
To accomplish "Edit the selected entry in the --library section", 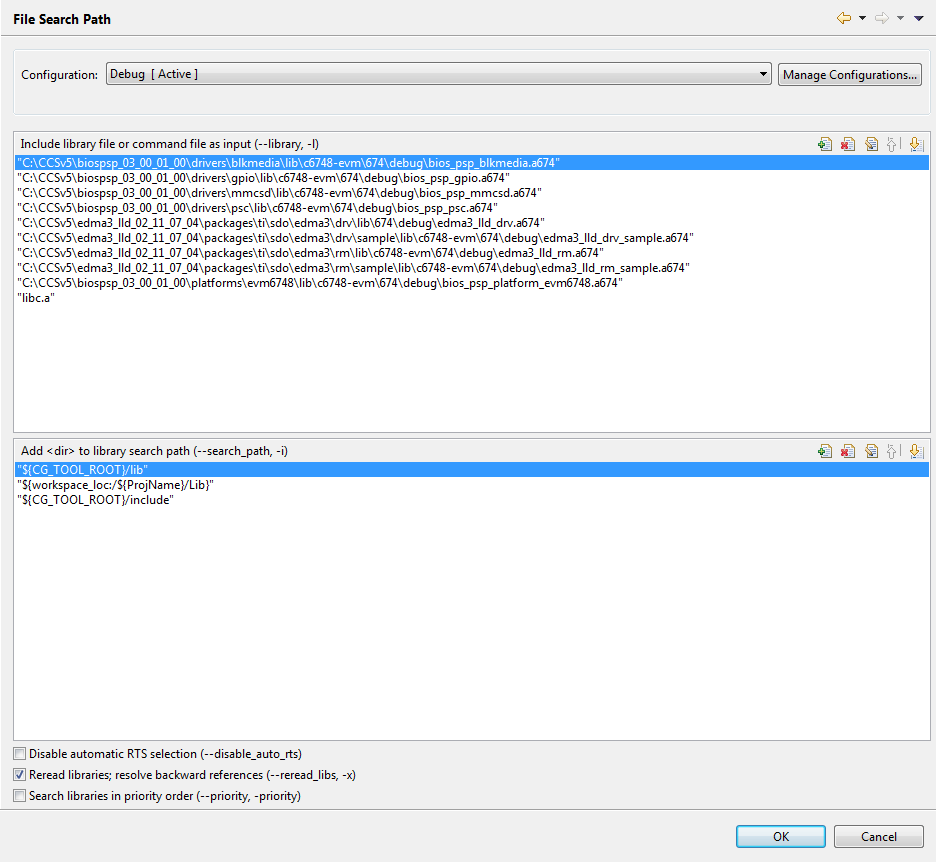I will click(x=871, y=144).
